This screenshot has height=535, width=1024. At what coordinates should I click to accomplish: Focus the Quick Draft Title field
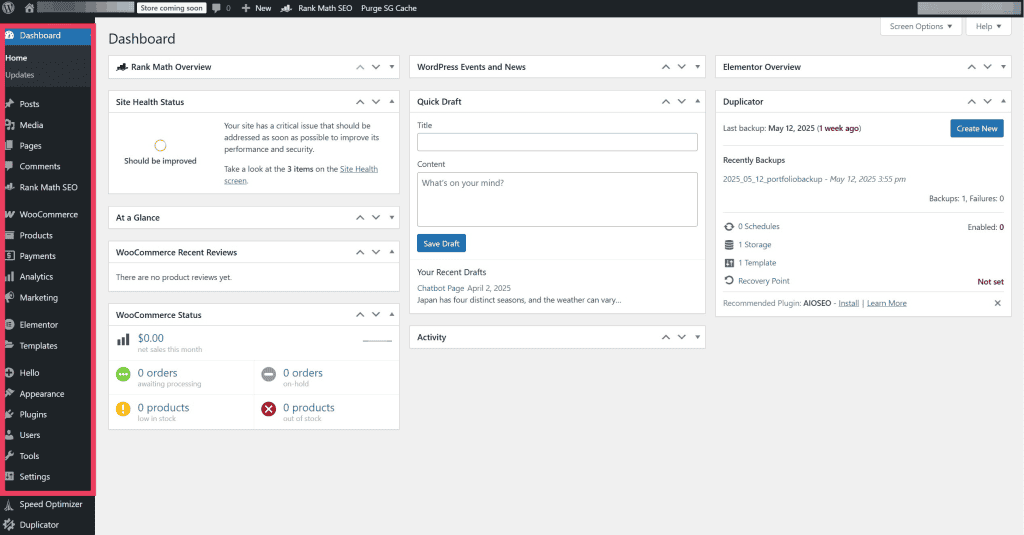pyautogui.click(x=557, y=142)
